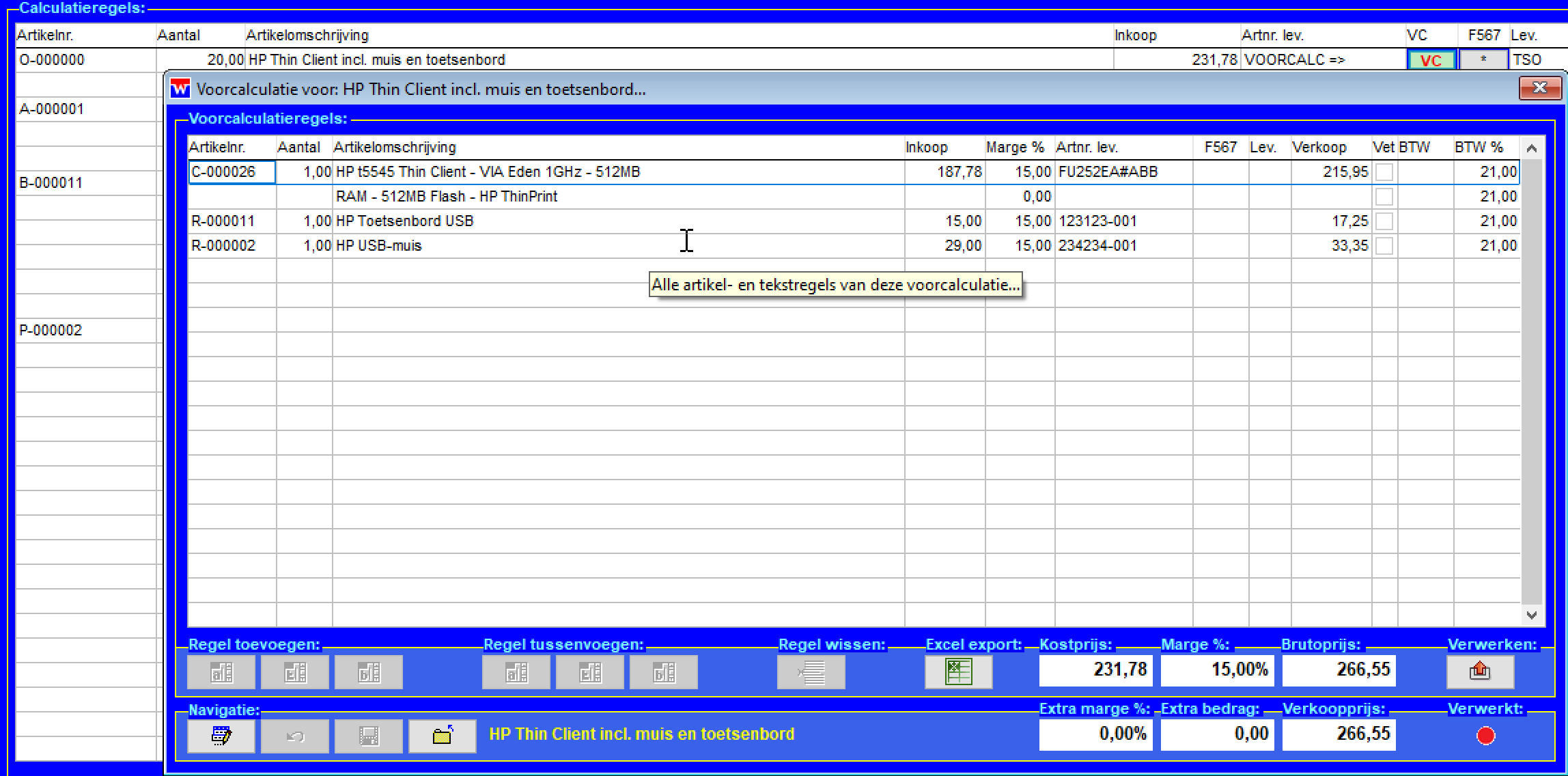
Task: Click the edit form icon in Navigatie
Action: 221,736
